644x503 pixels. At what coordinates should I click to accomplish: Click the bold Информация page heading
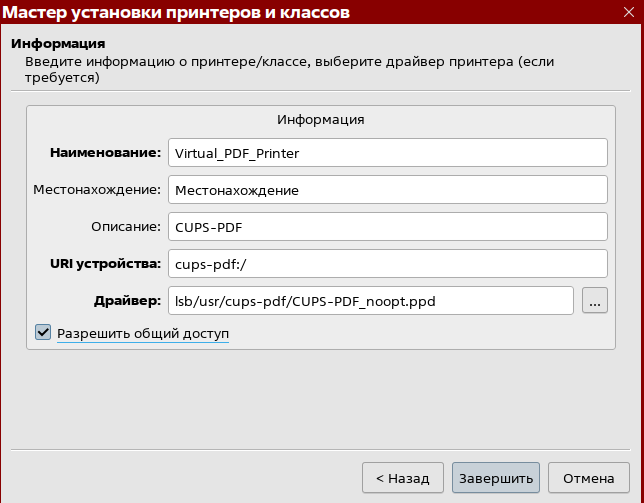58,44
